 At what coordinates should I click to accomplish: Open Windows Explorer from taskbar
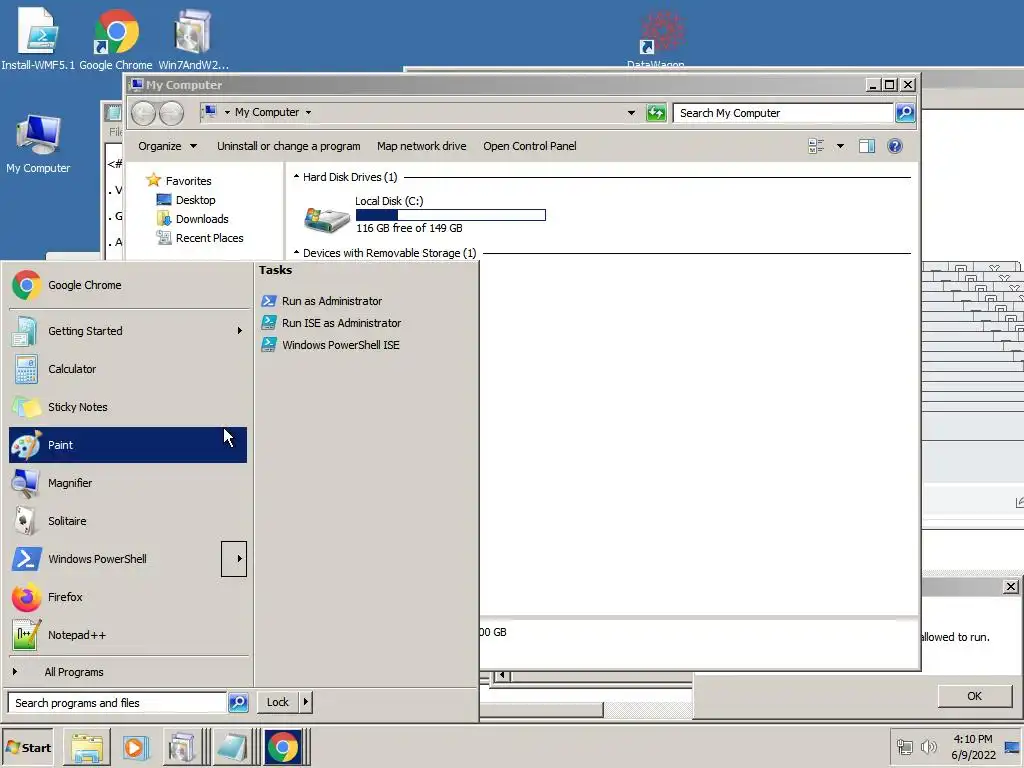(87, 748)
